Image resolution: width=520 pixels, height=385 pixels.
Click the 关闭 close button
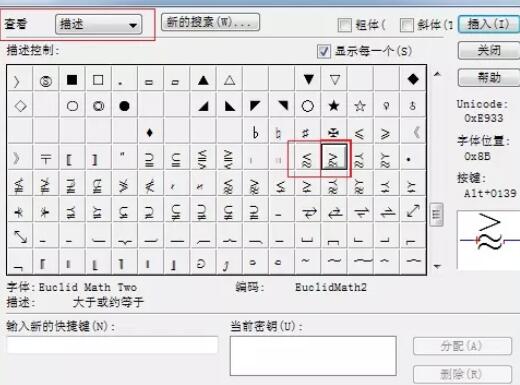click(x=489, y=50)
